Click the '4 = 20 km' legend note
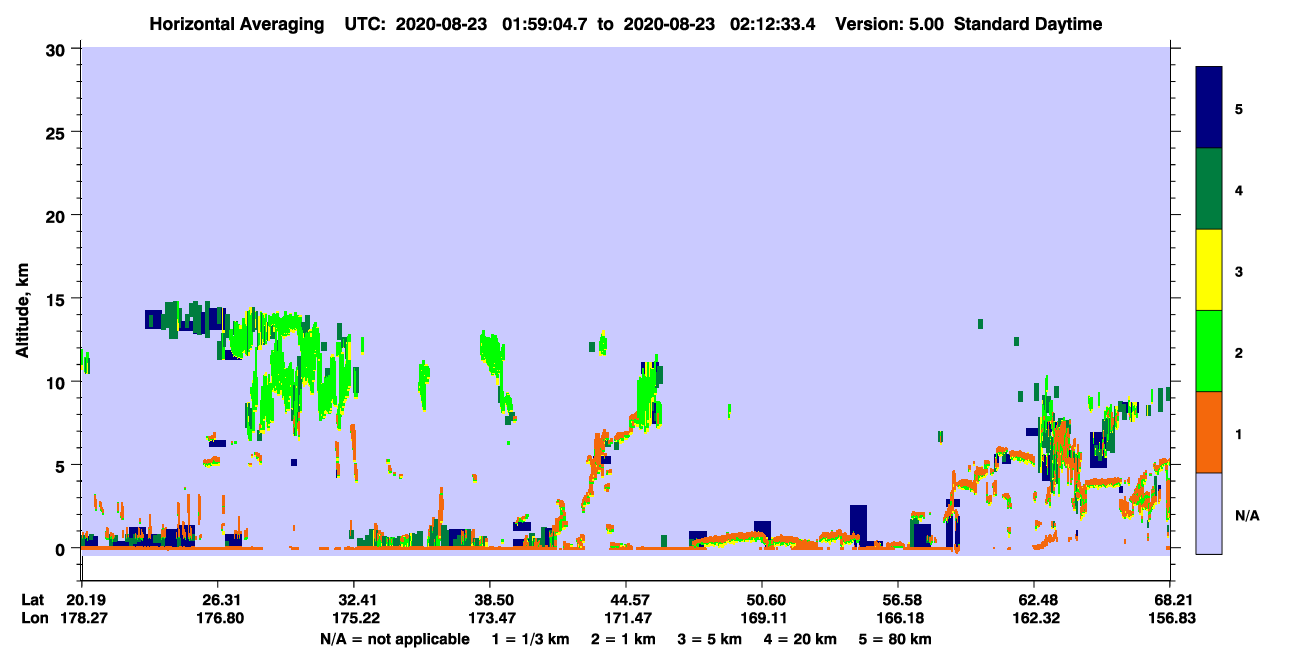 (x=800, y=639)
